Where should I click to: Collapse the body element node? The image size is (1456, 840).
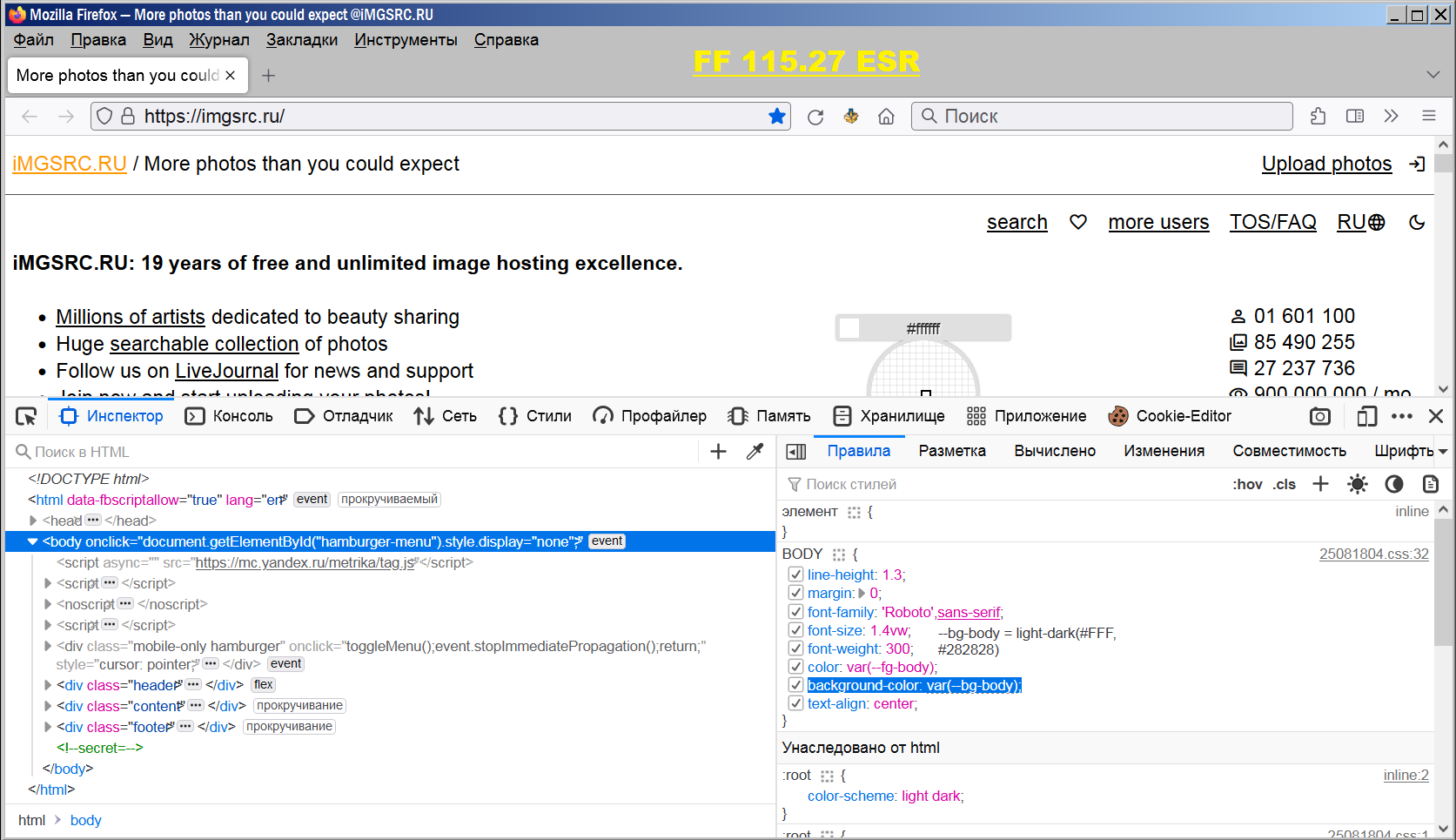point(33,541)
